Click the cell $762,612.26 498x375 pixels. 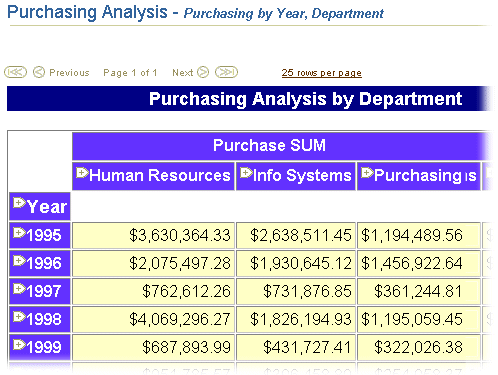click(153, 291)
